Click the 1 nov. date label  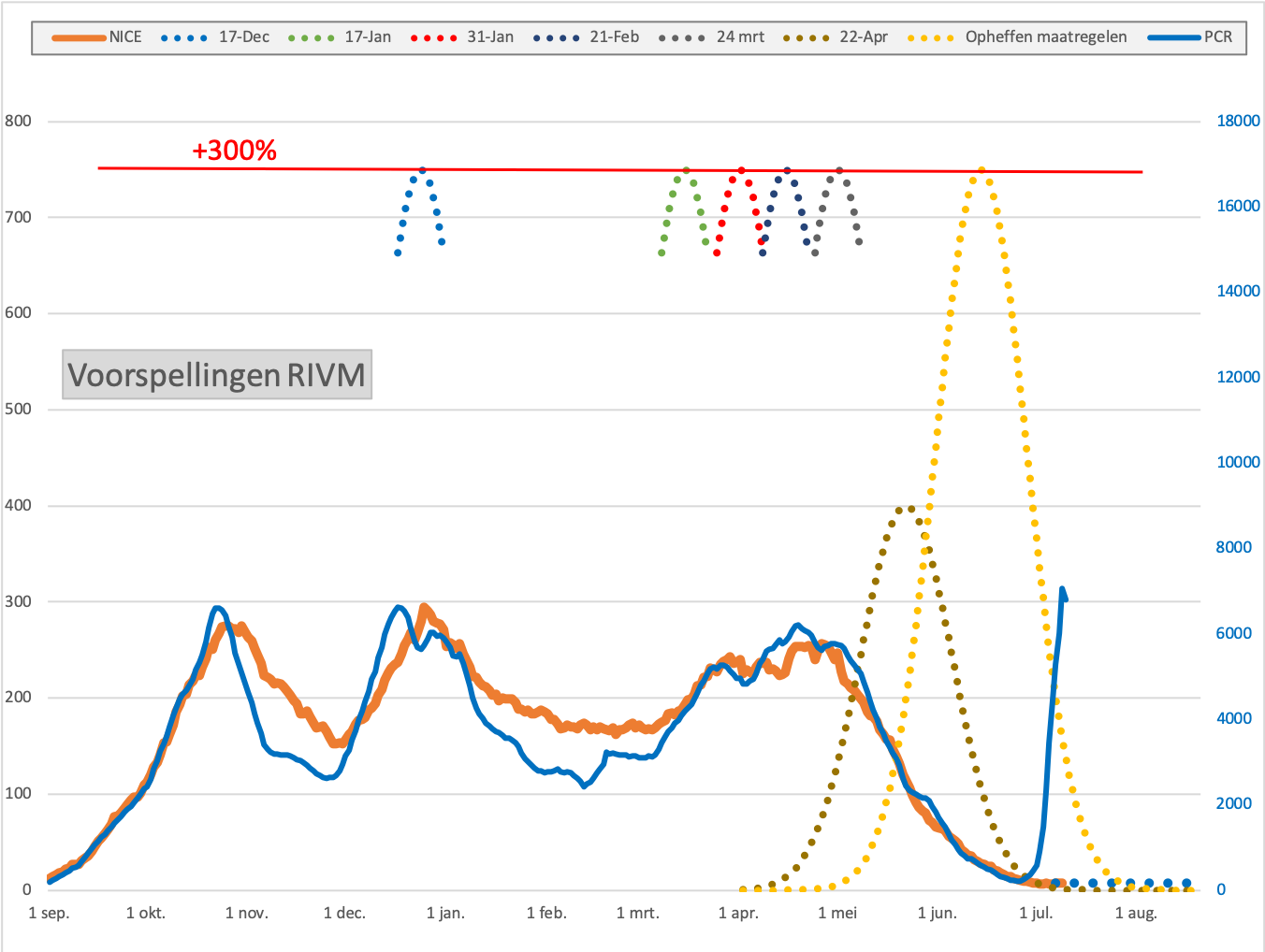click(x=247, y=913)
